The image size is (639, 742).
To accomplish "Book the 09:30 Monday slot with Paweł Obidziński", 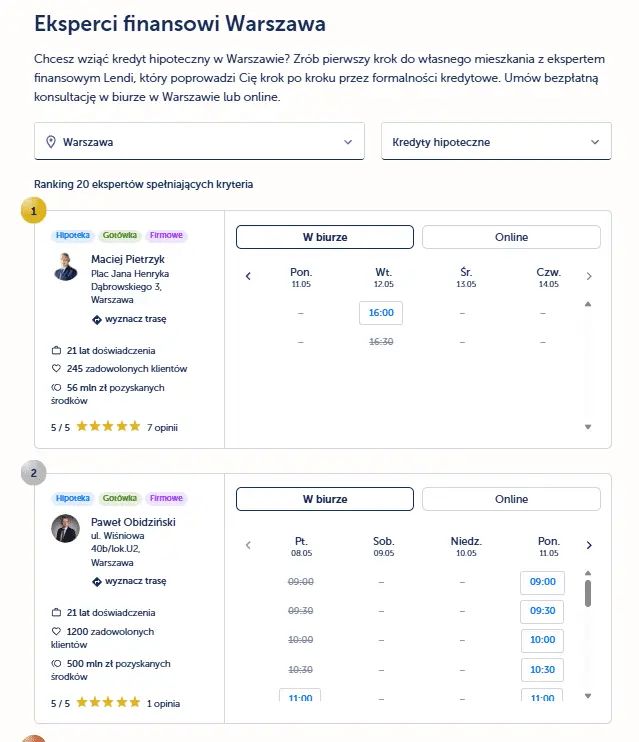I will (542, 611).
